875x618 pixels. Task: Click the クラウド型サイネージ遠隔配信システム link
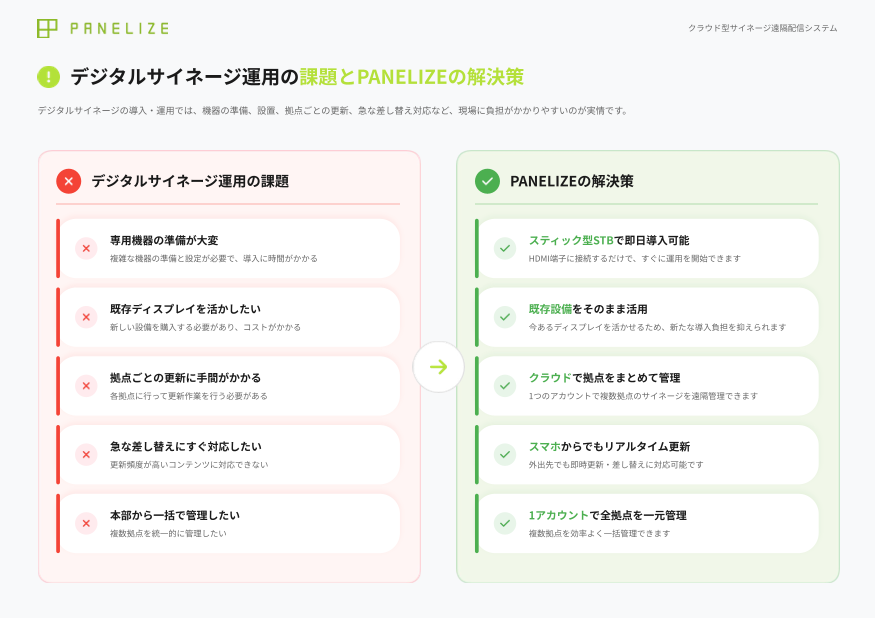tap(763, 29)
